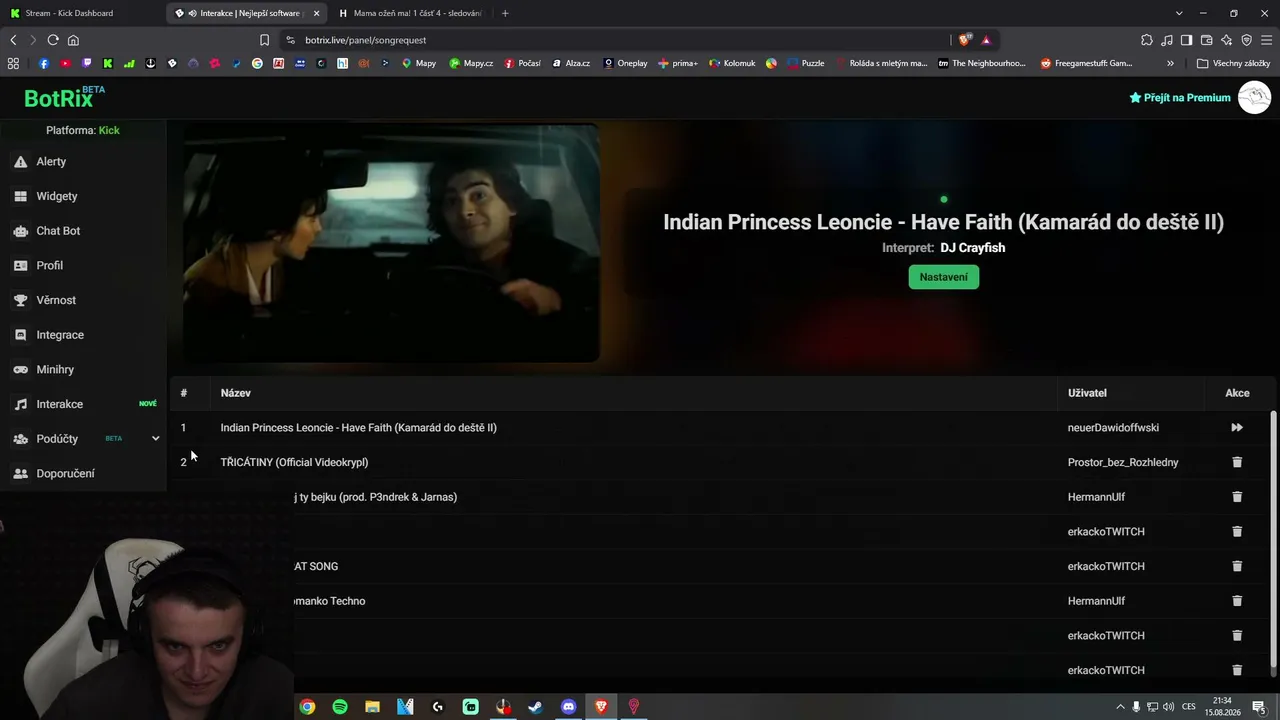Open File Explorer from taskbar
Screen dimensions: 1280x720
[372, 707]
